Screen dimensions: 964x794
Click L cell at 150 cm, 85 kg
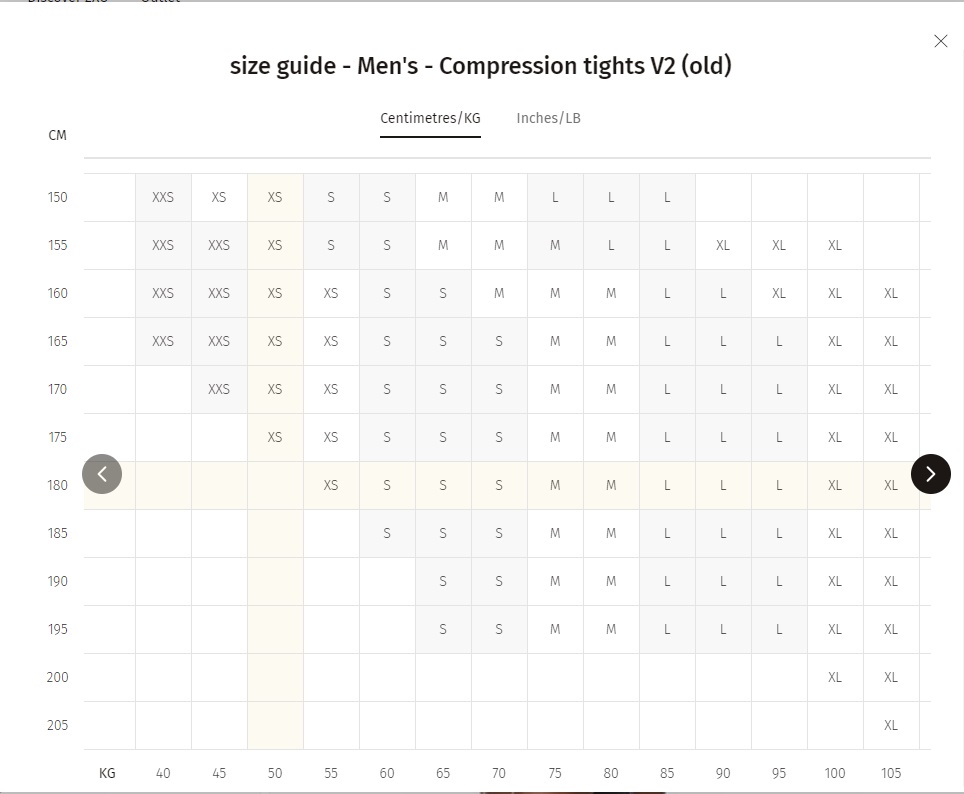click(x=667, y=197)
